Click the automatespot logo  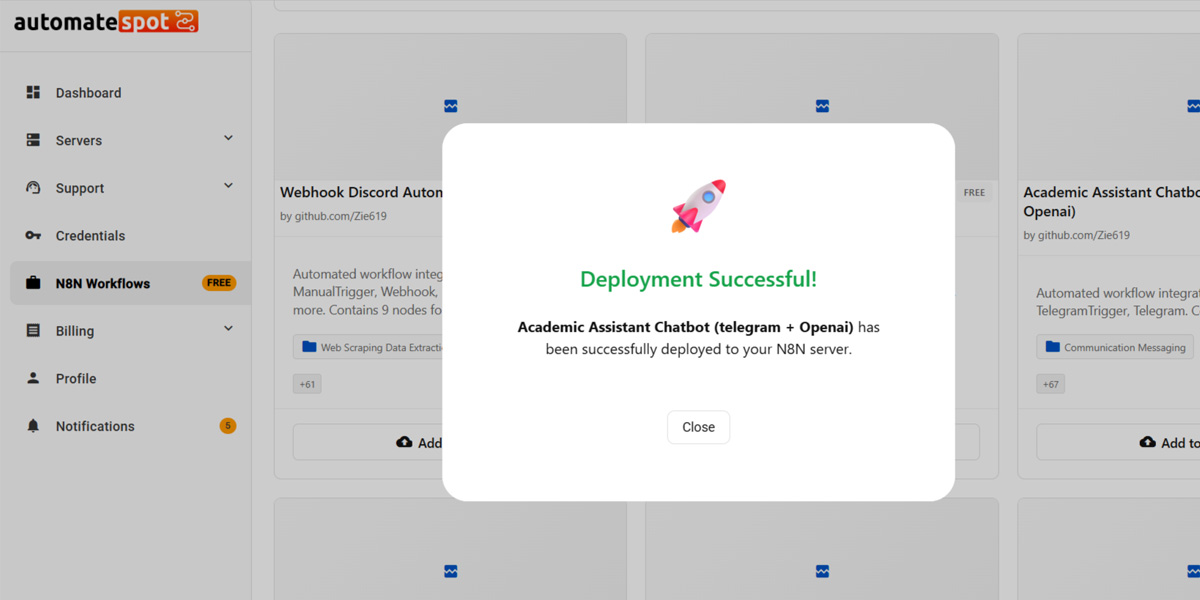click(x=106, y=21)
